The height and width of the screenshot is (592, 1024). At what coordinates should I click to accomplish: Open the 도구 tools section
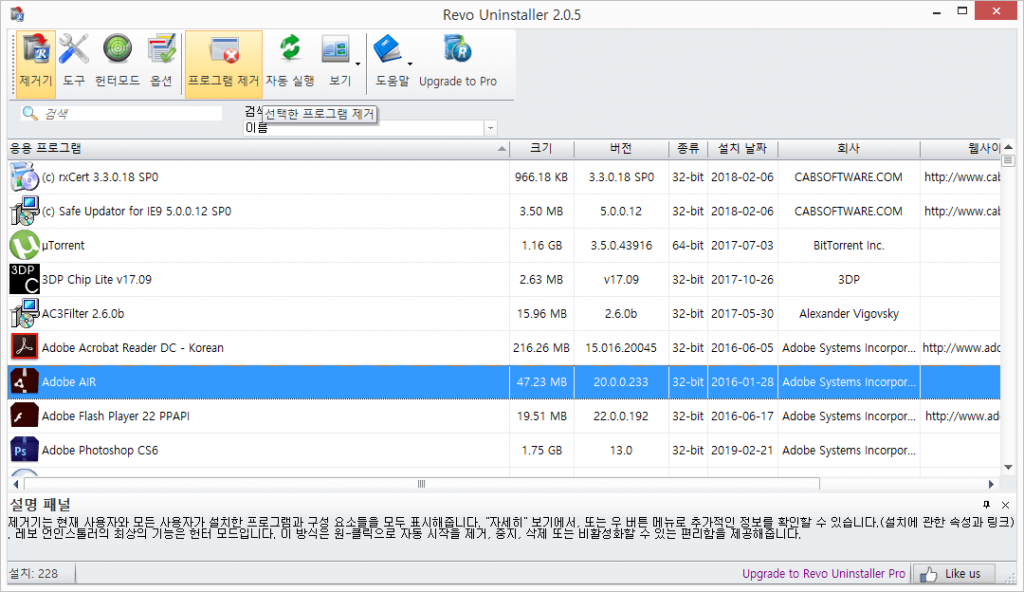coord(74,63)
